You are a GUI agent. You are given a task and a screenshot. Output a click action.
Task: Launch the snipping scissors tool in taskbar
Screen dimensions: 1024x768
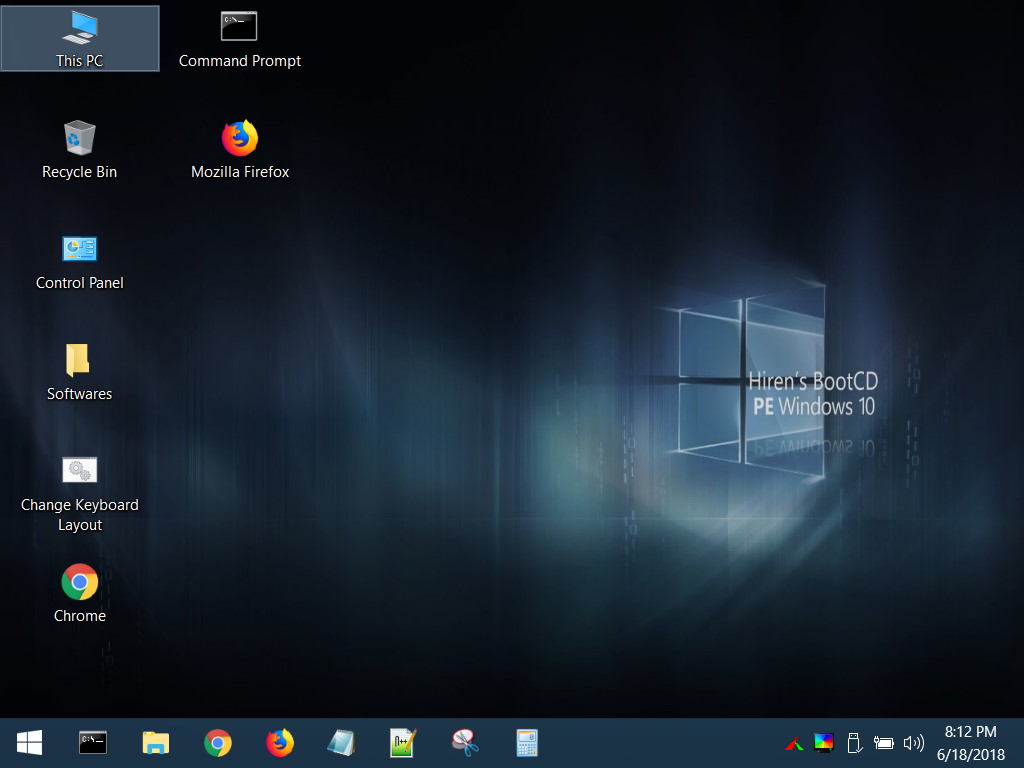[x=465, y=743]
